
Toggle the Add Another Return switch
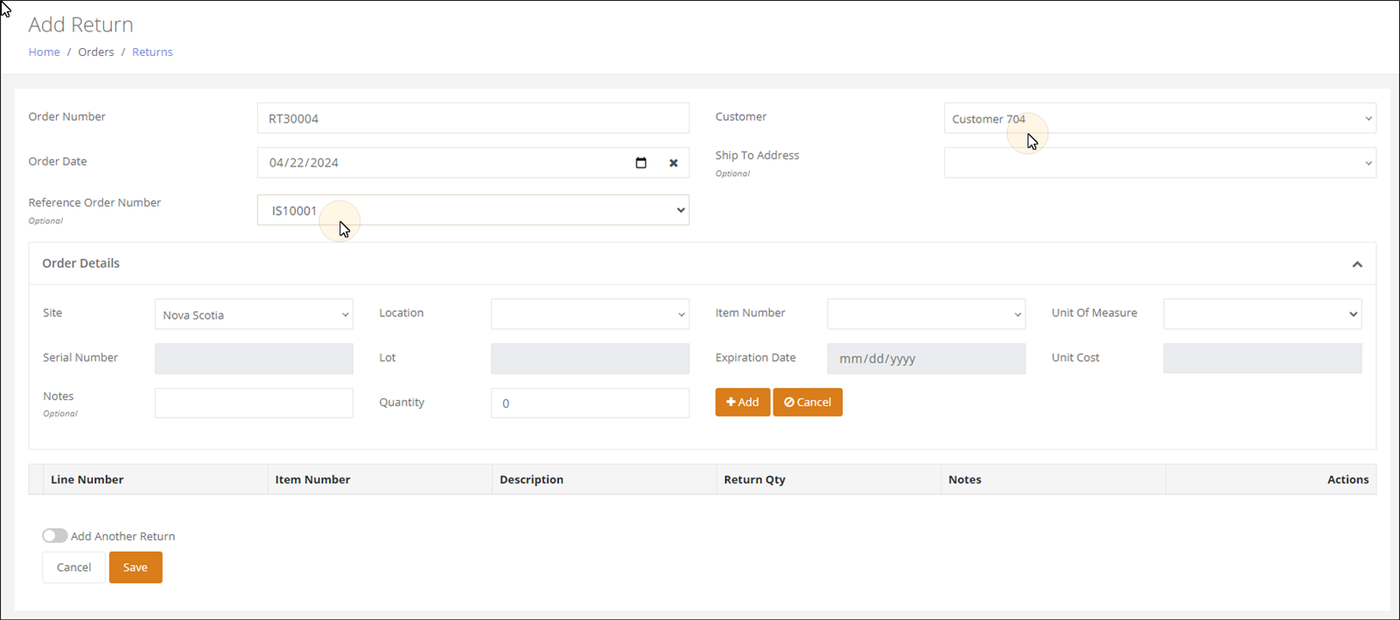pos(55,536)
